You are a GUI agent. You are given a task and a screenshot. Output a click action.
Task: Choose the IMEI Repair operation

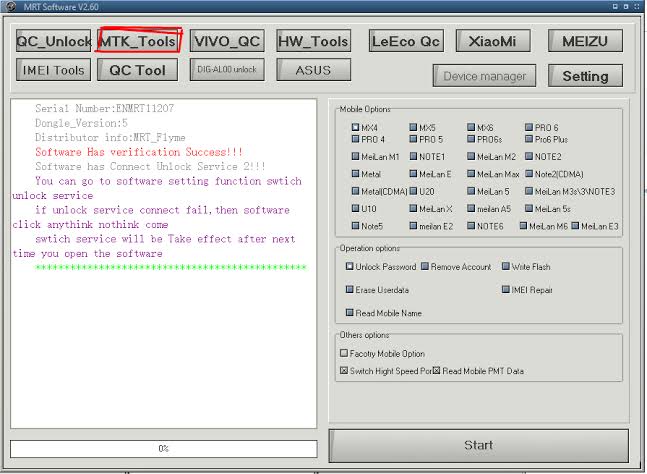click(505, 289)
